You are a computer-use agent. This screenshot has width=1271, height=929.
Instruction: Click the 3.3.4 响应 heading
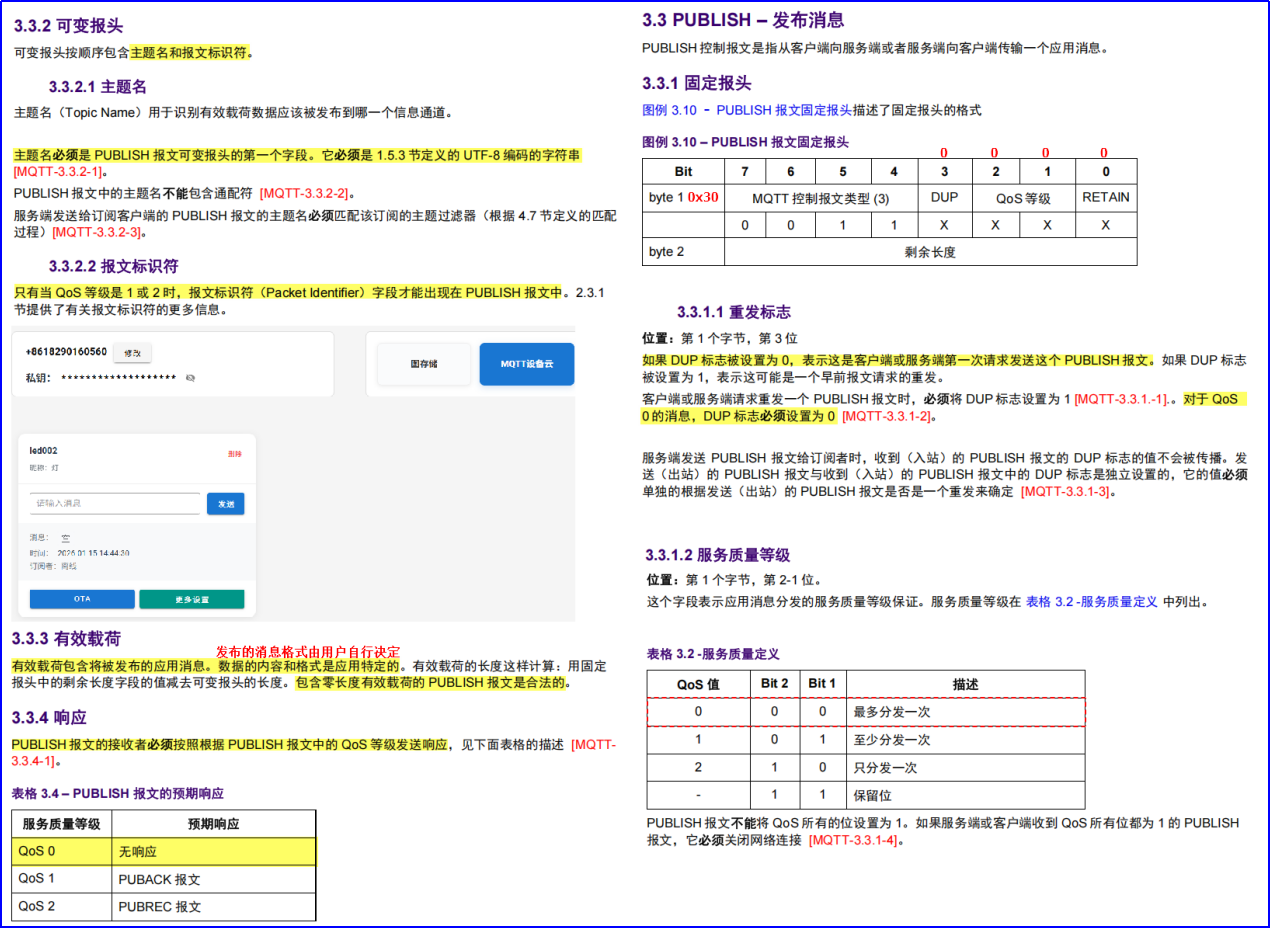pos(49,717)
